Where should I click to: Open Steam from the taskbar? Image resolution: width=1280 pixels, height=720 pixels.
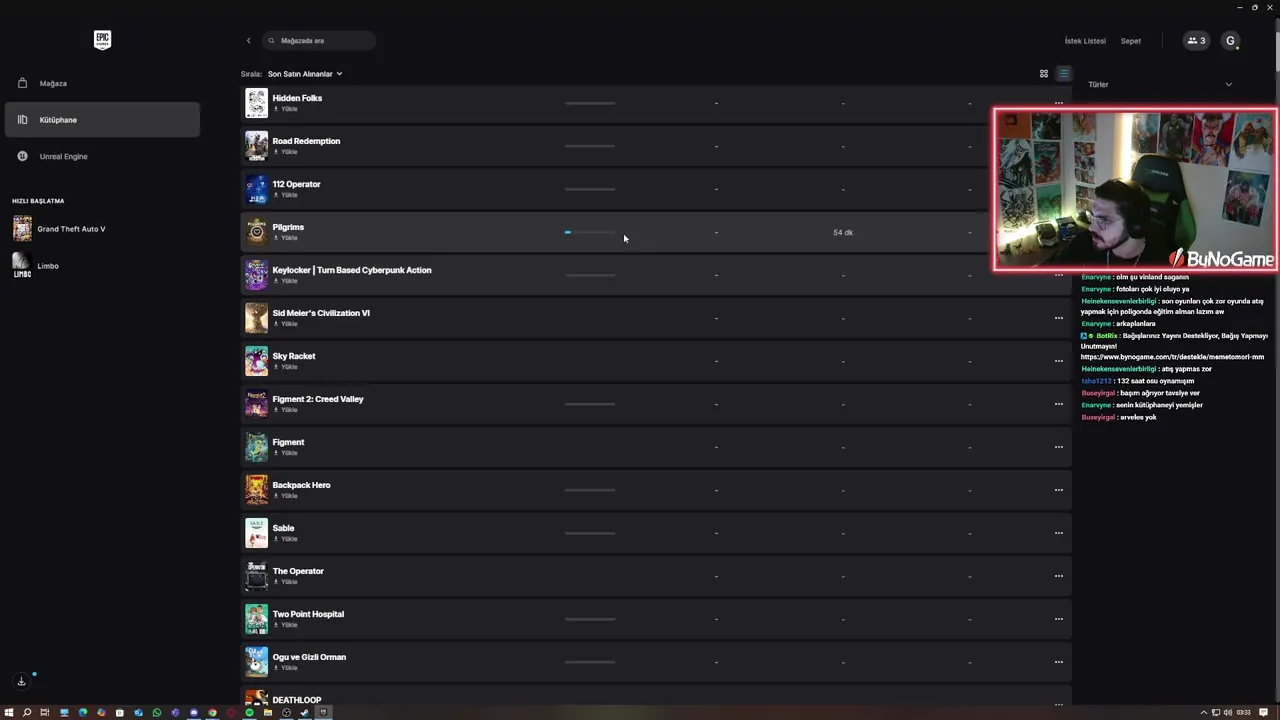tap(305, 712)
